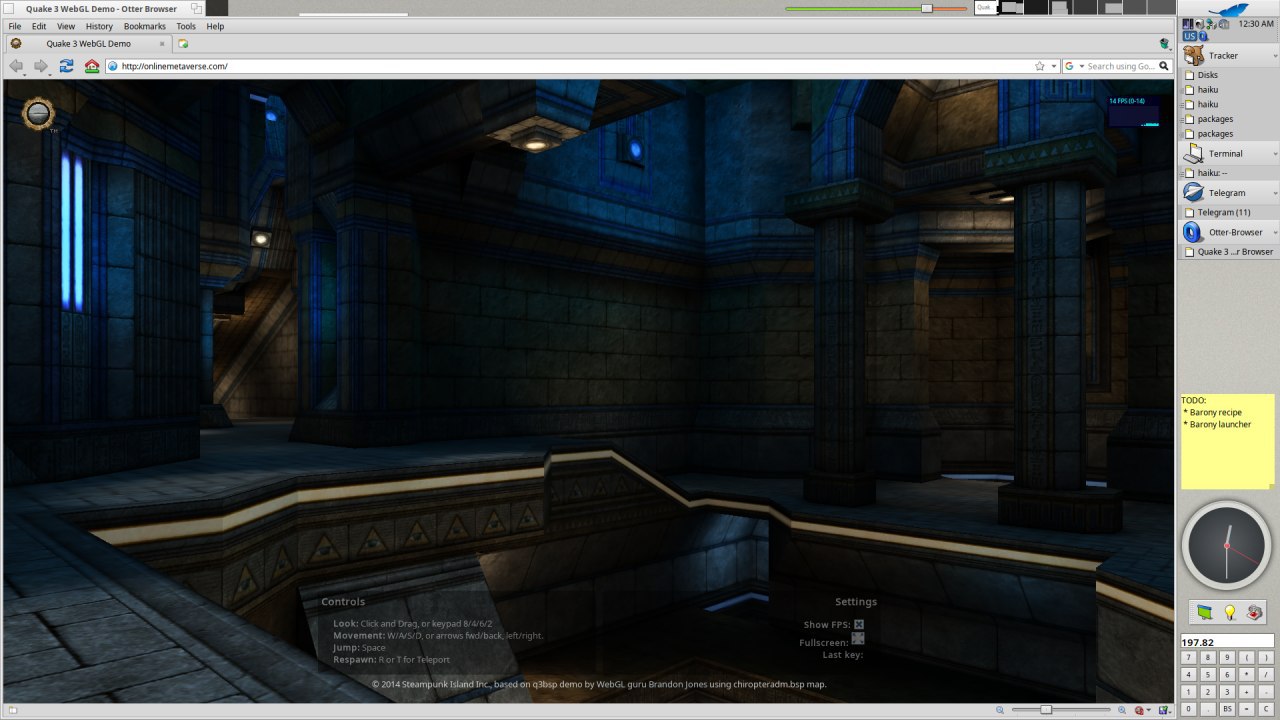Click the 12:30 AM clock

coord(1256,23)
